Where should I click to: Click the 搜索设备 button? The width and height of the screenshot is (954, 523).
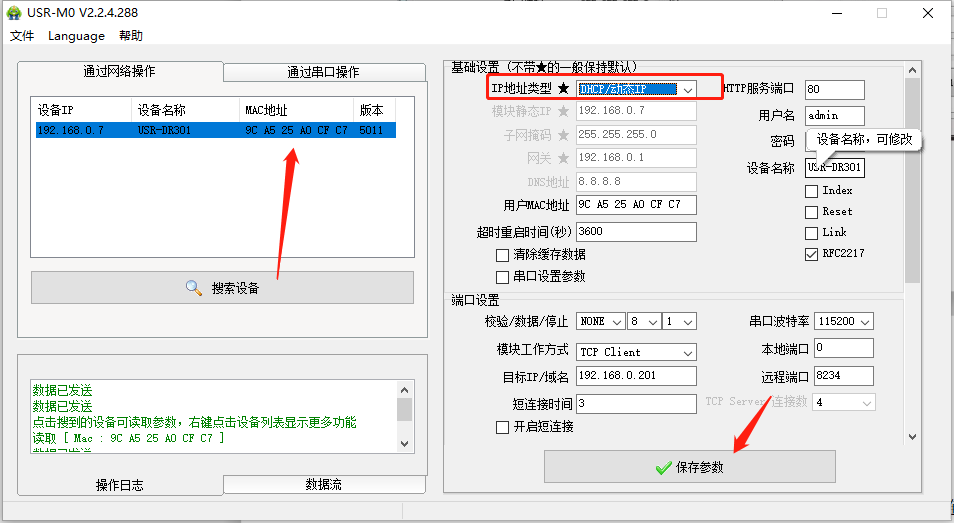[x=223, y=288]
